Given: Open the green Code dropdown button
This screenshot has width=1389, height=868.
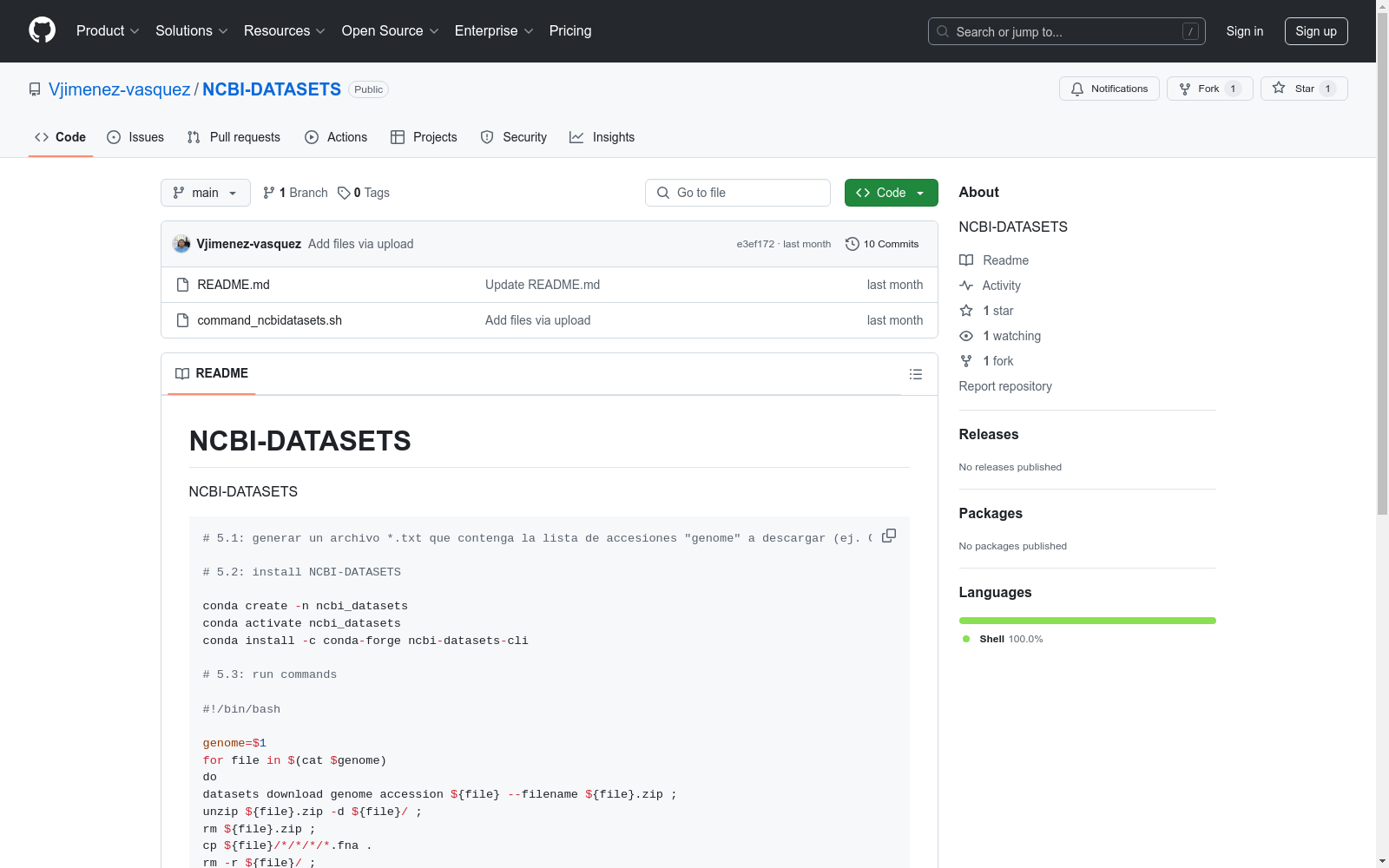Looking at the screenshot, I should coord(892,193).
